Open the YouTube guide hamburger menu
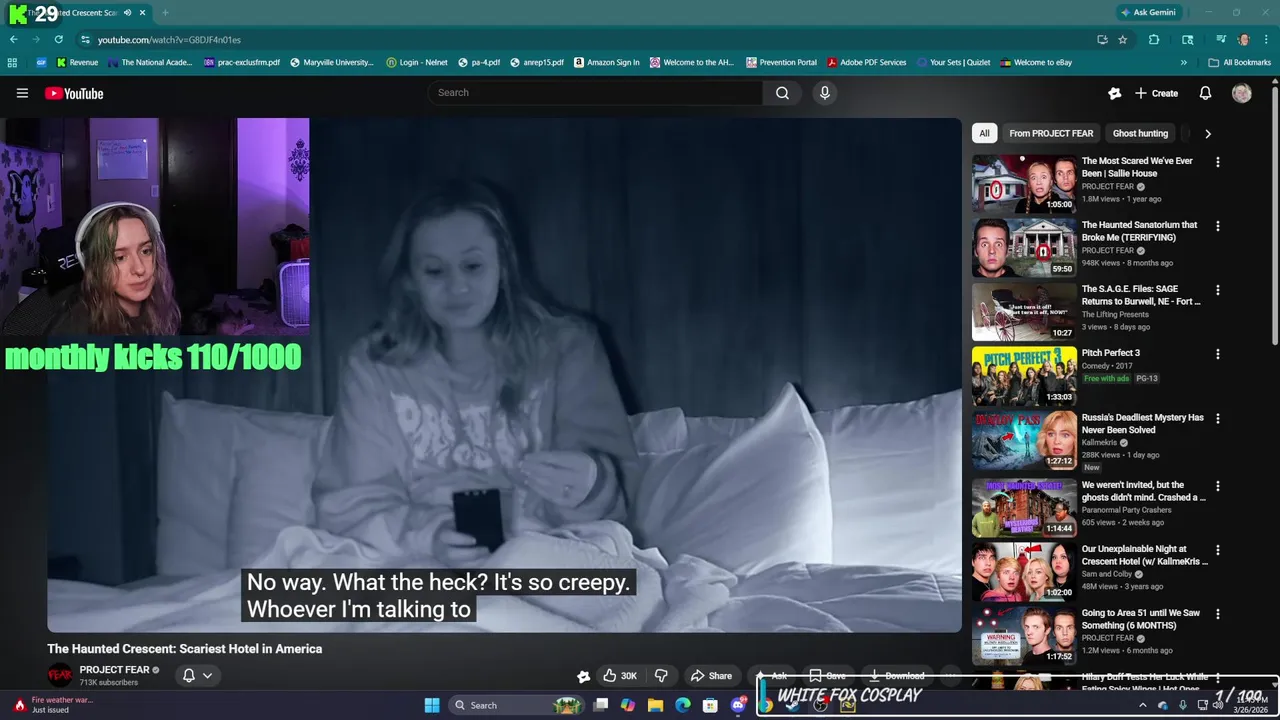Image resolution: width=1280 pixels, height=720 pixels. (x=22, y=93)
